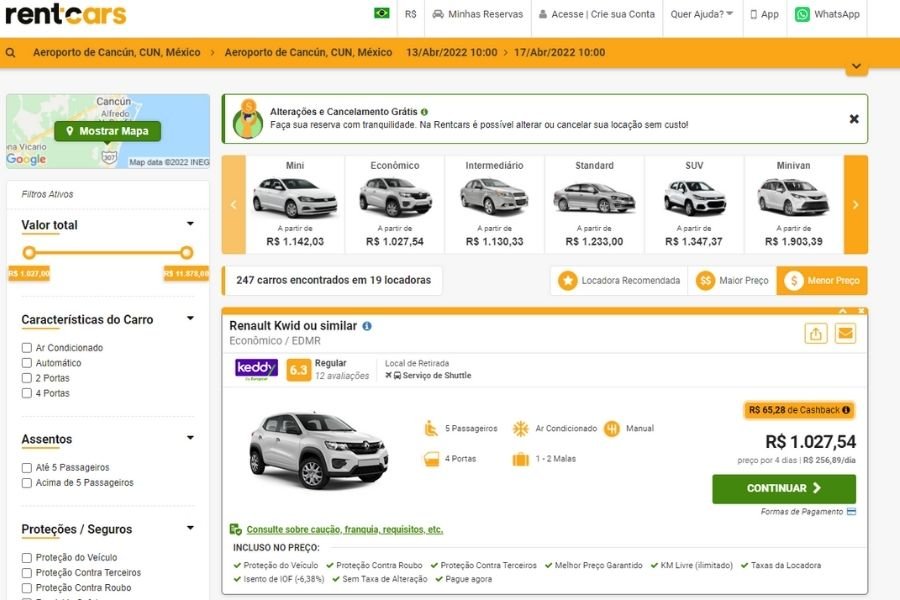The width and height of the screenshot is (900, 600).
Task: Check the 2 Portas filter
Action: pyautogui.click(x=26, y=378)
